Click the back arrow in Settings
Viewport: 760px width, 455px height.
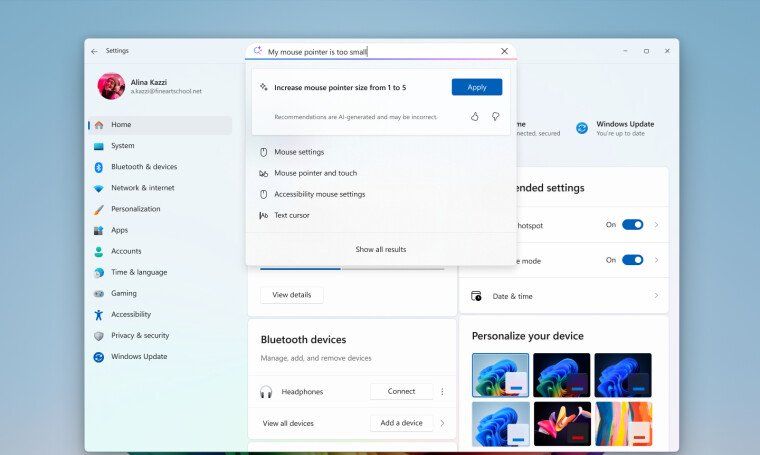(94, 51)
